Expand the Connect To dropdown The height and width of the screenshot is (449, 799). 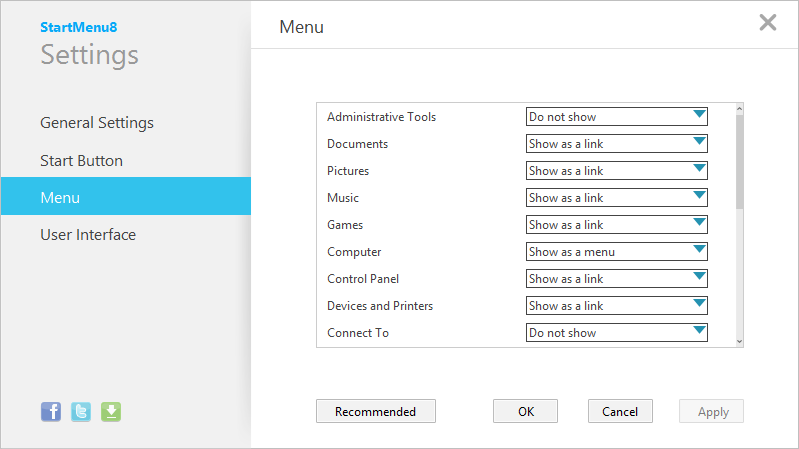[x=617, y=333]
